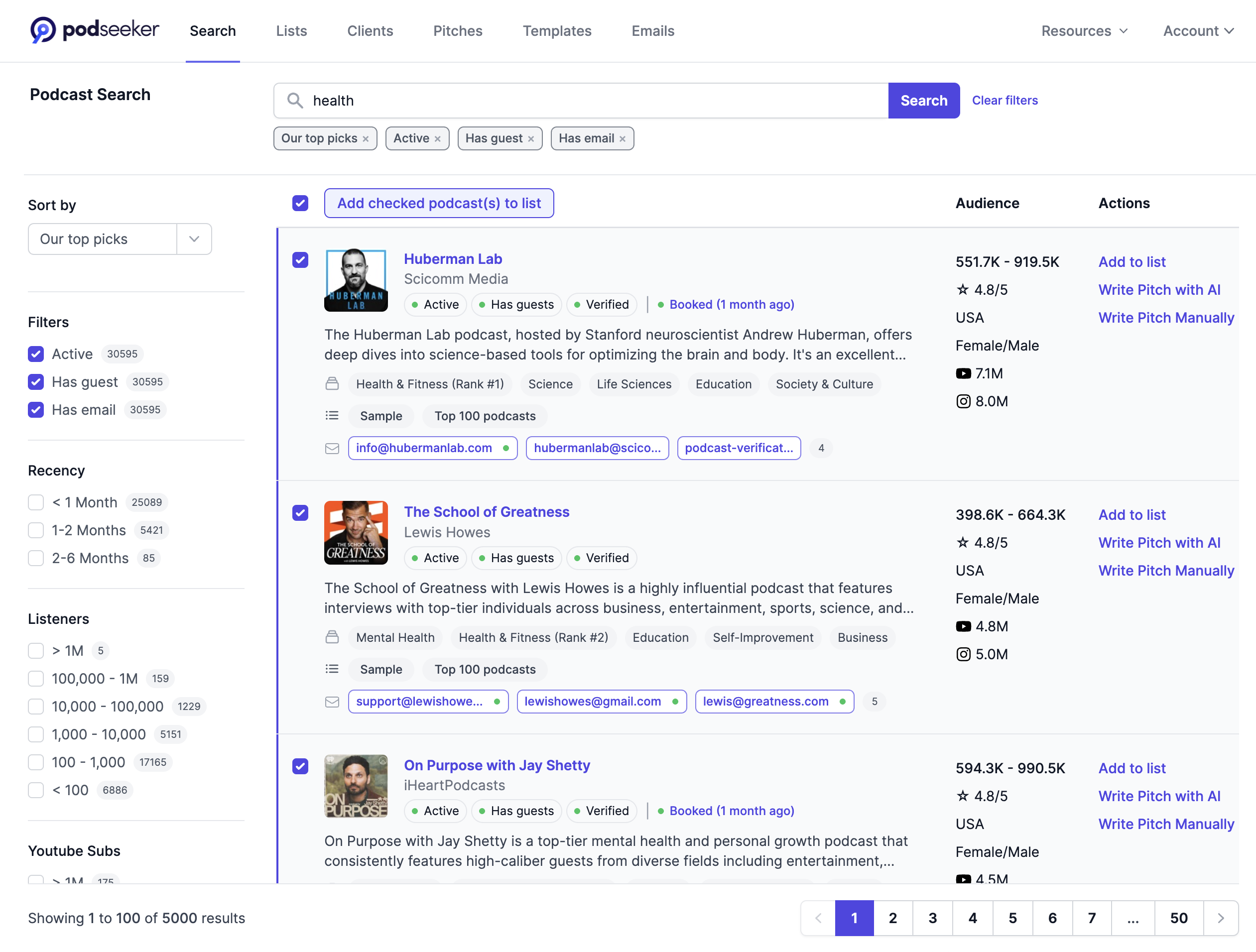Uncheck The School of Greatness checkbox

[x=300, y=513]
